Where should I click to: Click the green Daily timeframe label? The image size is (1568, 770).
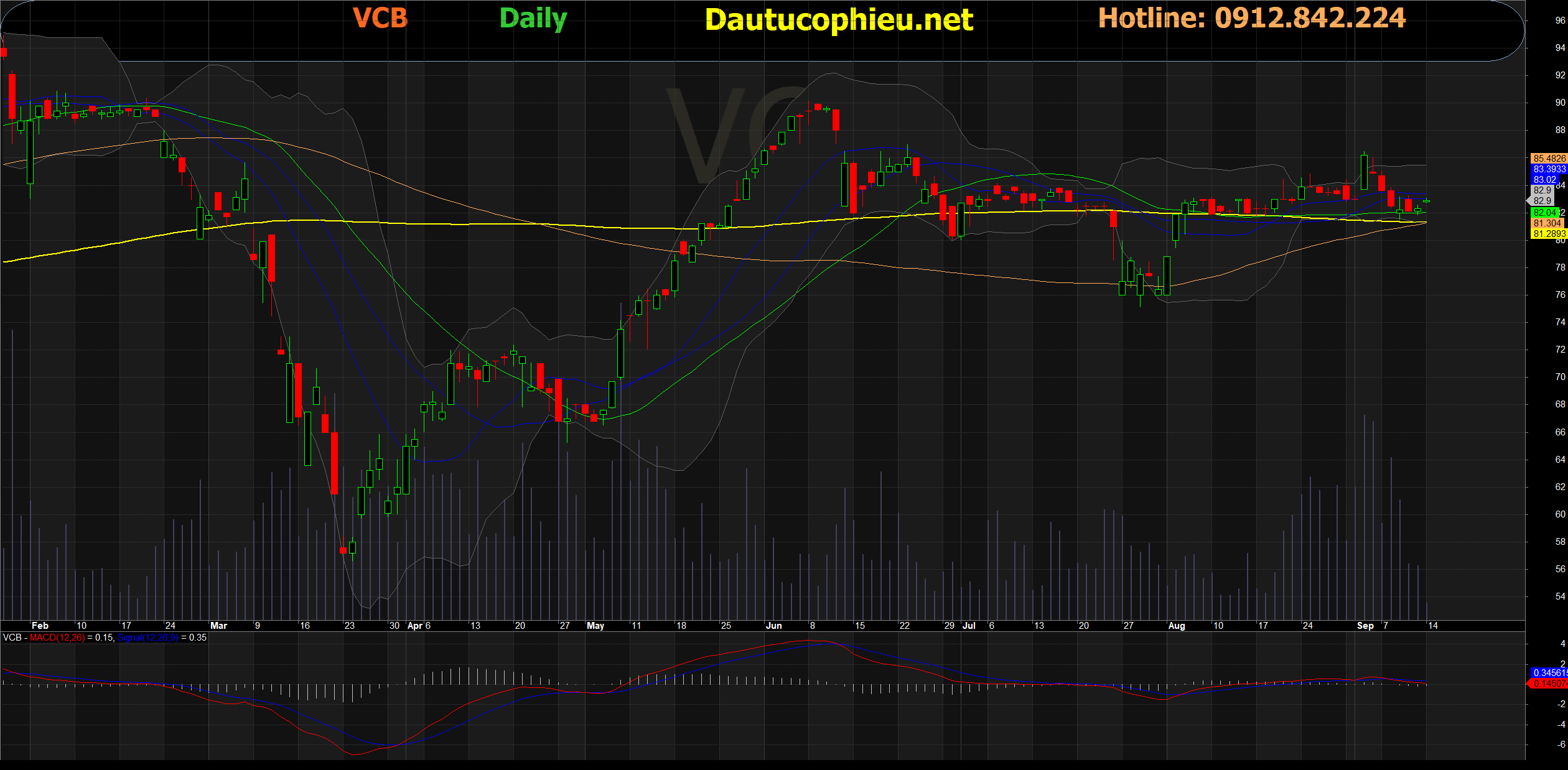533,19
